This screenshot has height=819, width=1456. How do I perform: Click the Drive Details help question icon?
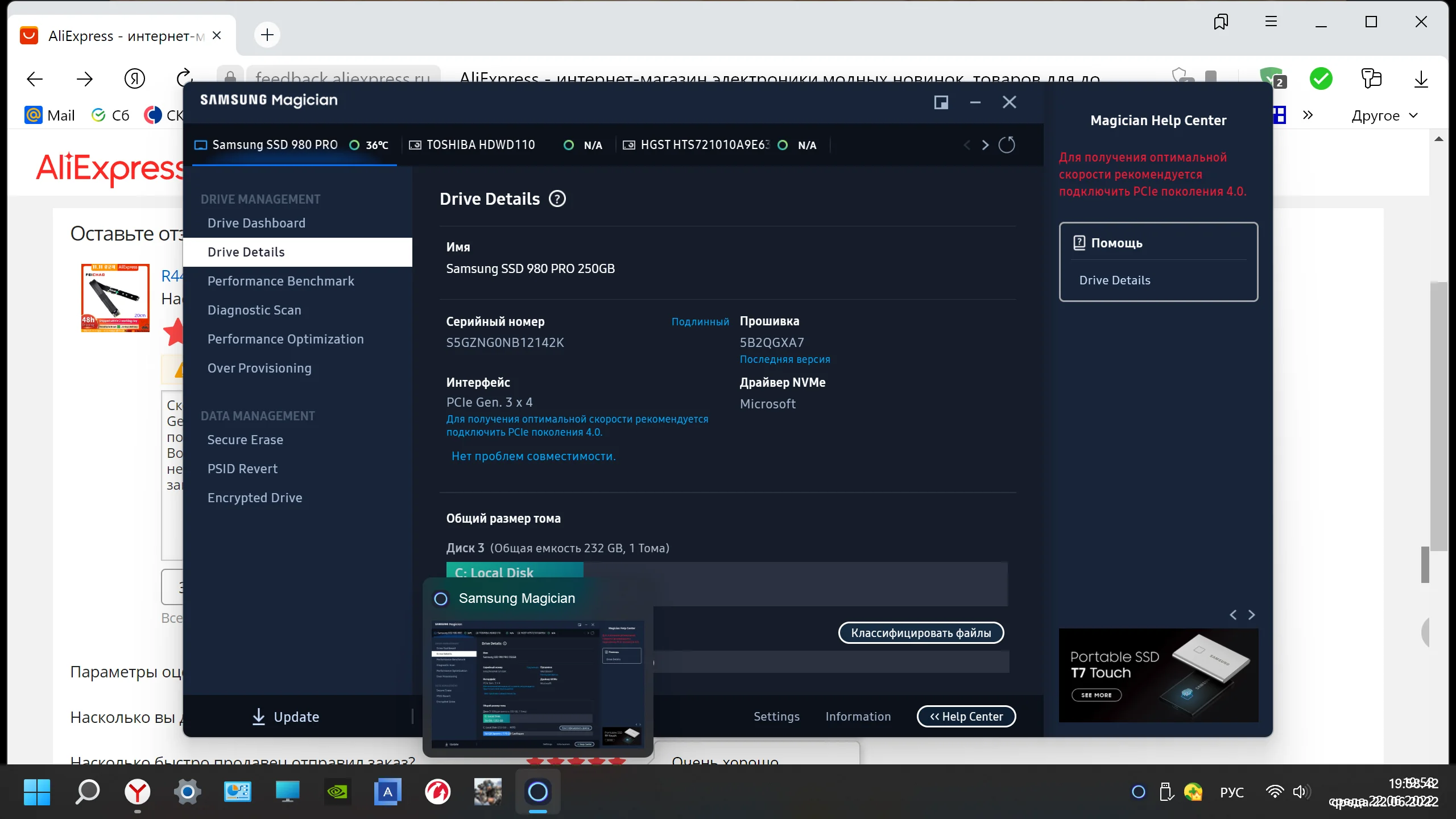point(557,199)
